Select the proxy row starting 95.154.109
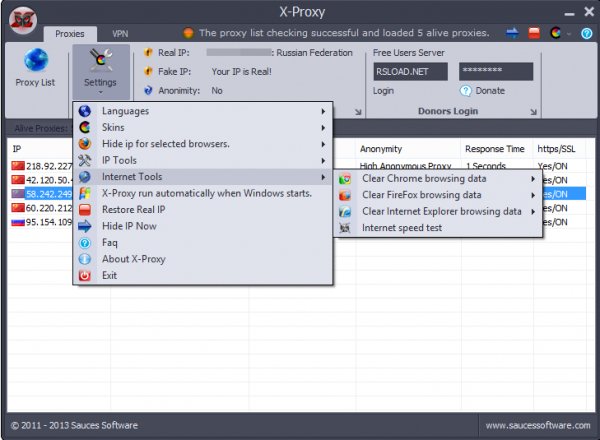This screenshot has height=440, width=600. coord(42,222)
